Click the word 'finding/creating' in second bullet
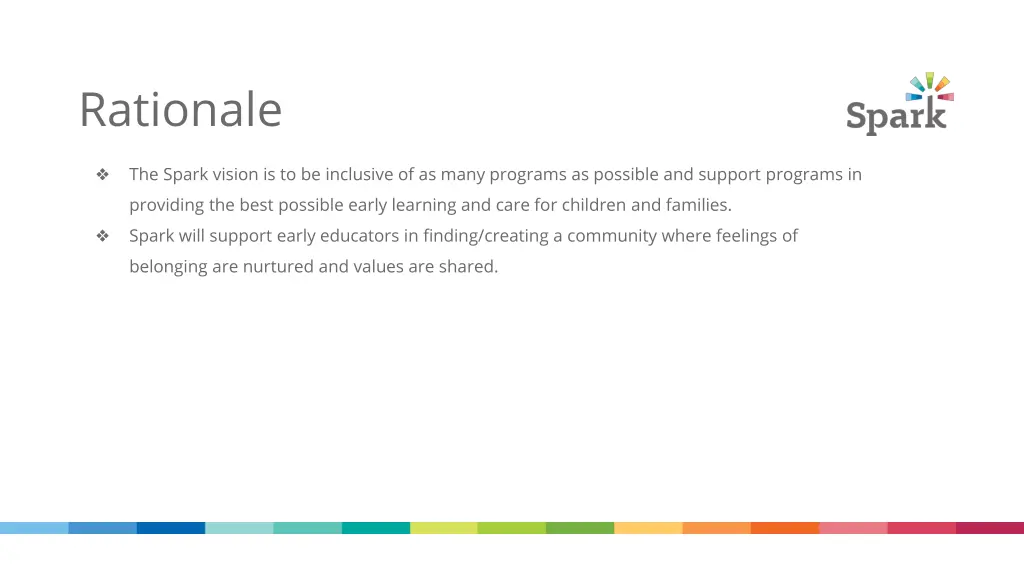 (x=486, y=236)
